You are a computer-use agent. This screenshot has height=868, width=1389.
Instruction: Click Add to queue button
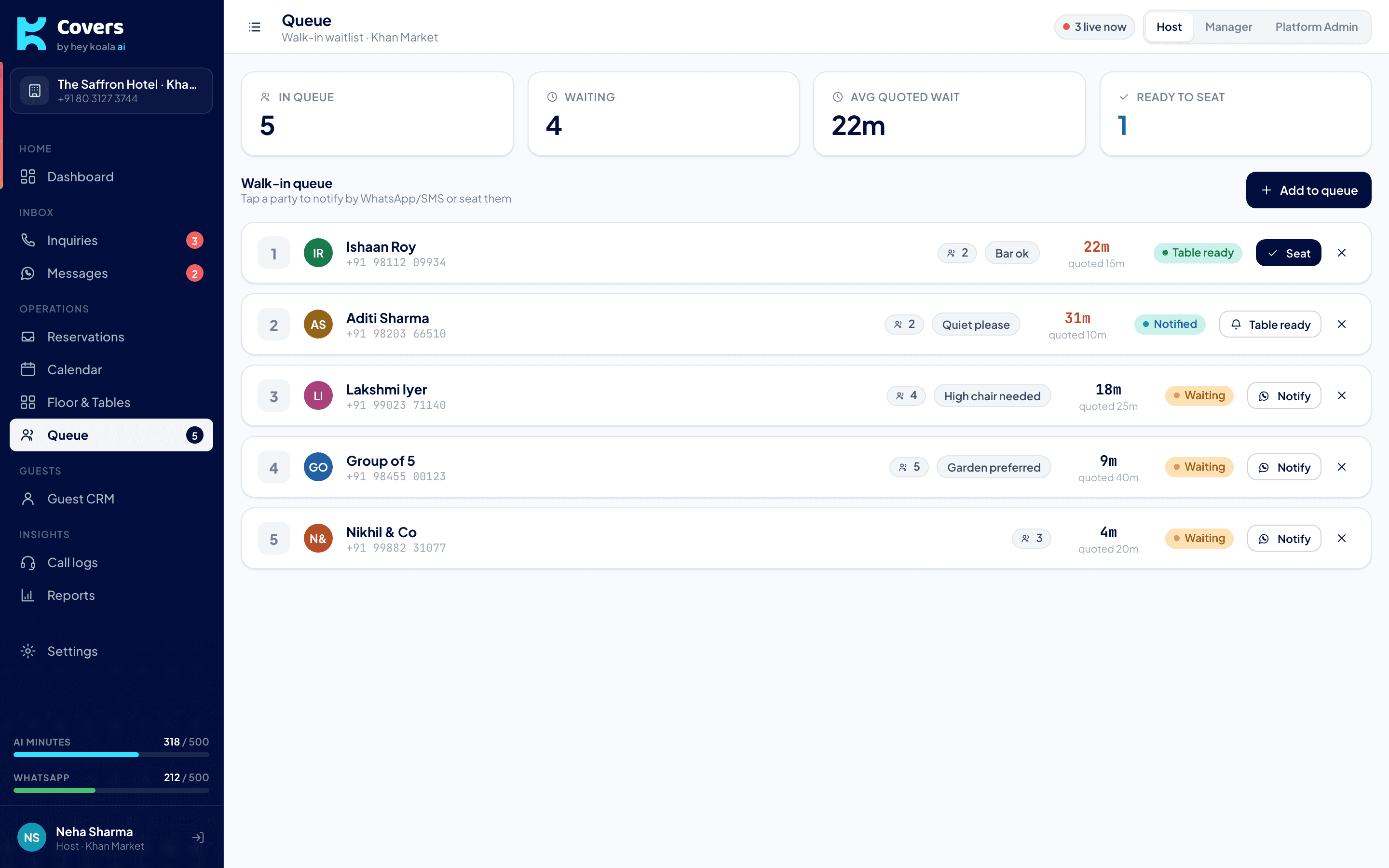(x=1308, y=190)
